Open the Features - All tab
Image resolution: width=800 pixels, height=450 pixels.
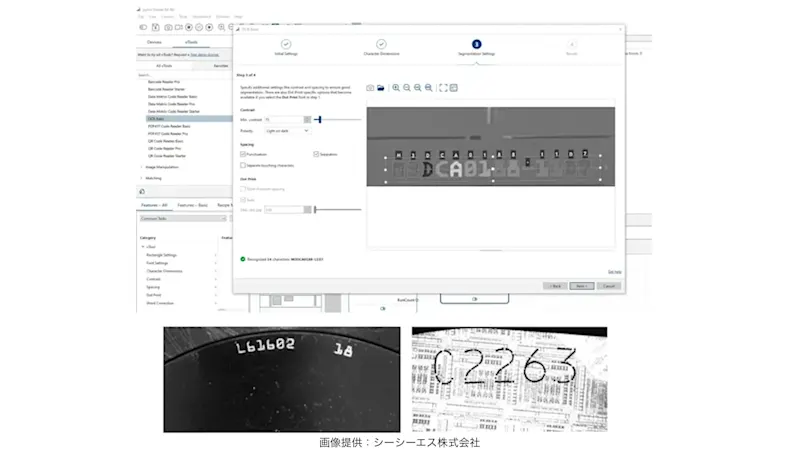click(x=154, y=205)
